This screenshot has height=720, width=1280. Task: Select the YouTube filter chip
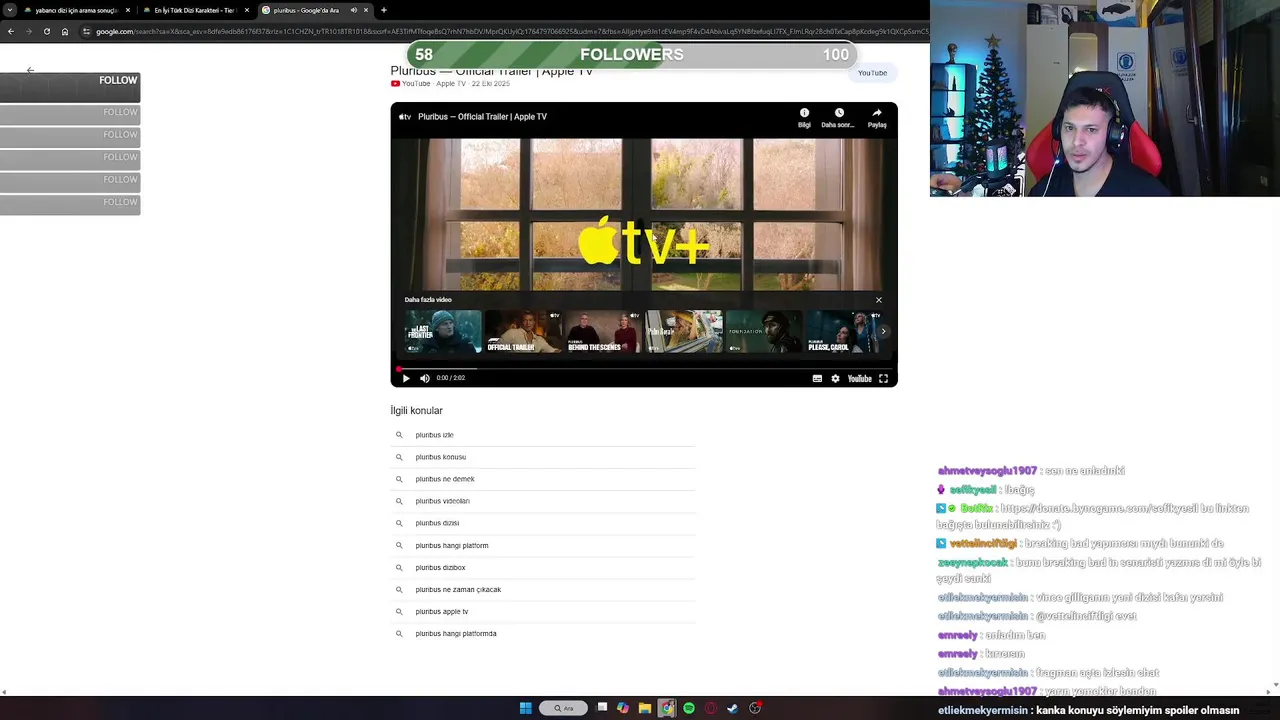pyautogui.click(x=872, y=73)
